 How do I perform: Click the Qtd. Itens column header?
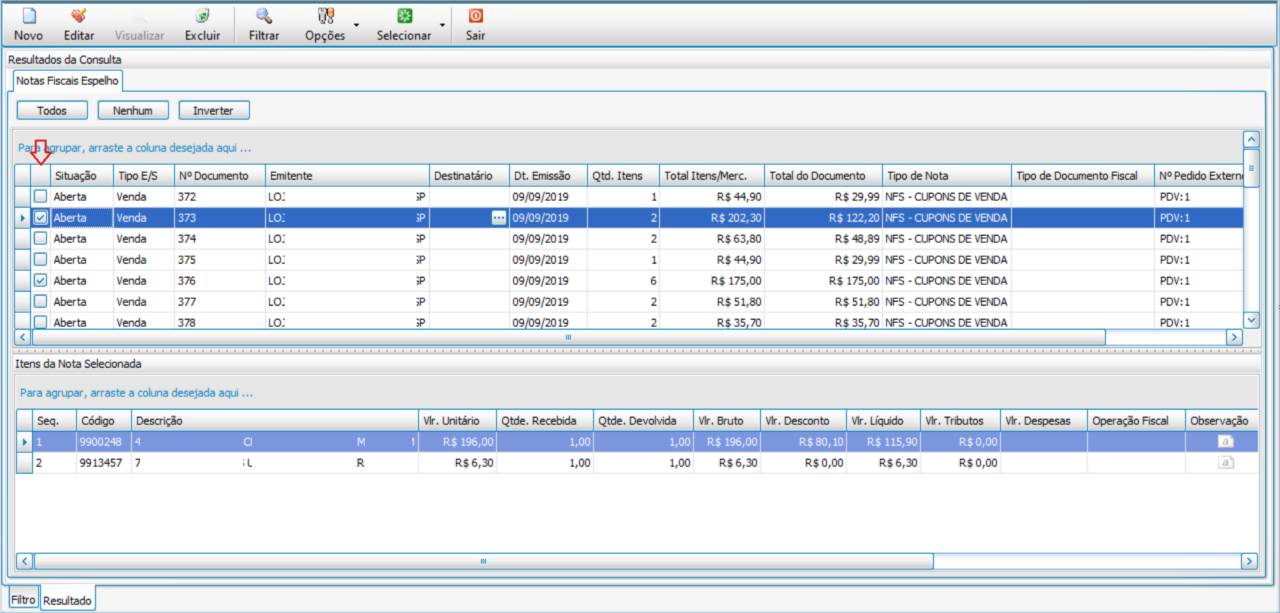624,176
